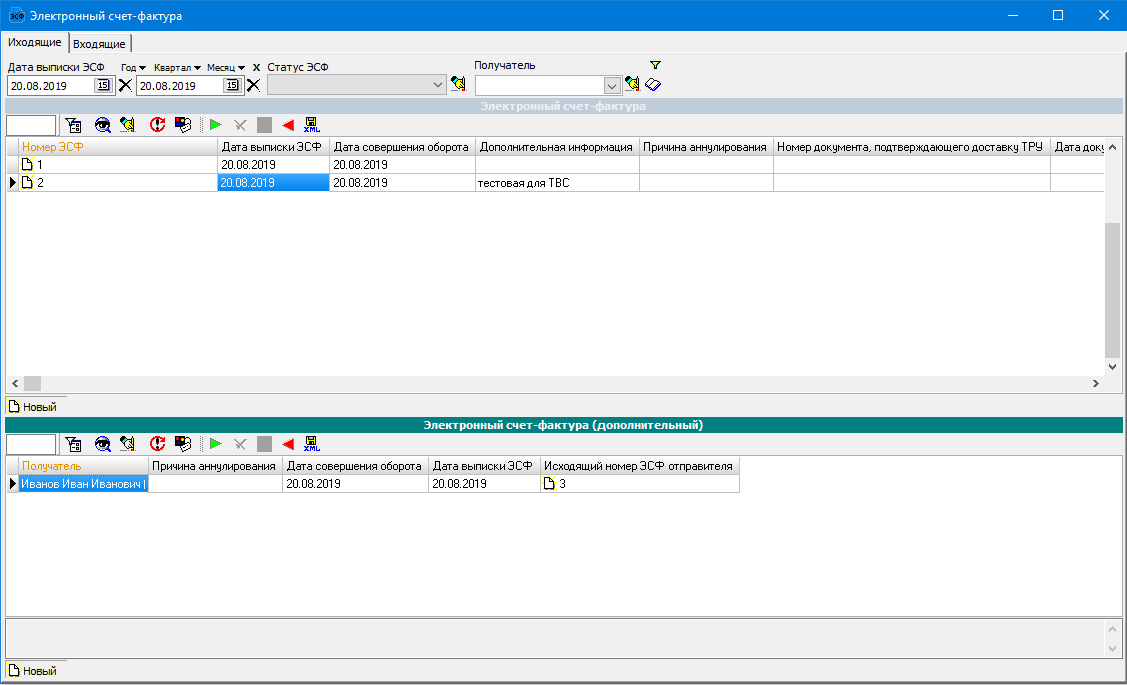Open the Месяц dropdown
Image resolution: width=1127 pixels, height=685 pixels.
[226, 67]
